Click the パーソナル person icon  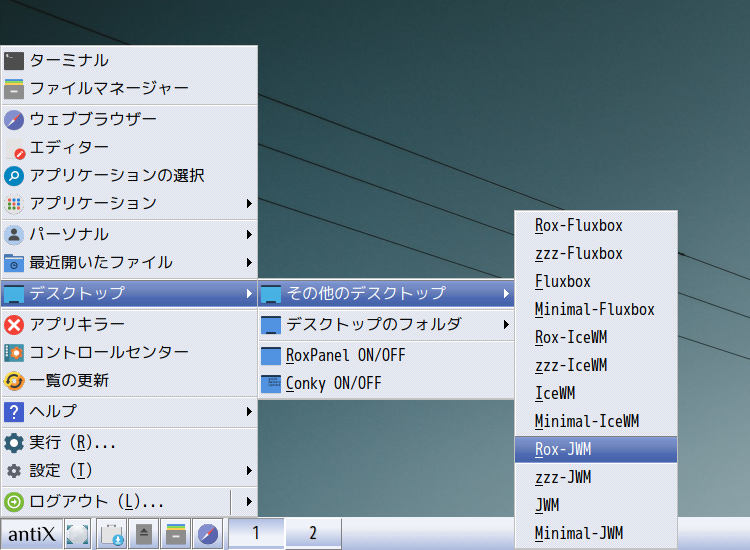[x=14, y=235]
